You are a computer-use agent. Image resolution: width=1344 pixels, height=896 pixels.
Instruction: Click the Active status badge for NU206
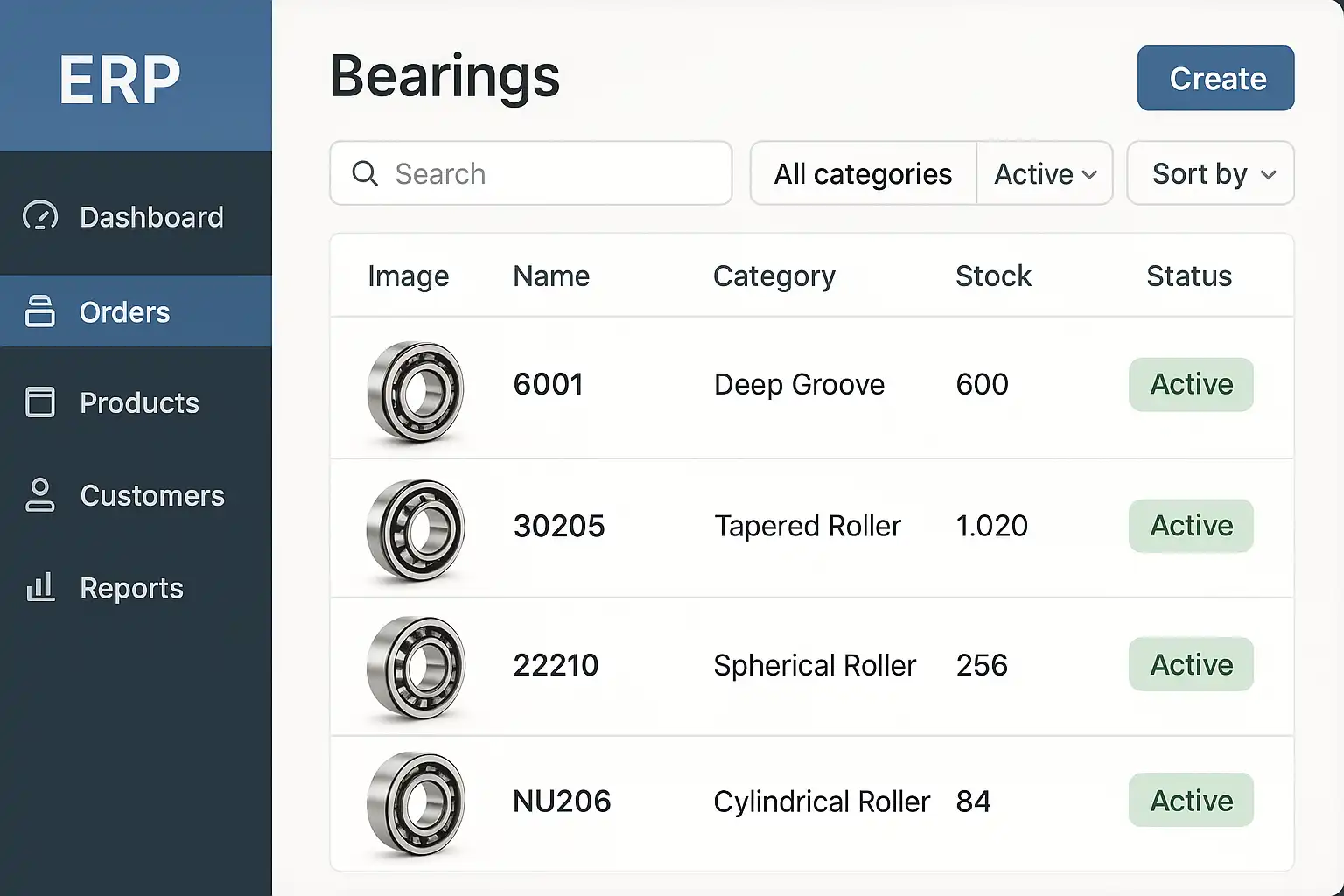coord(1191,801)
